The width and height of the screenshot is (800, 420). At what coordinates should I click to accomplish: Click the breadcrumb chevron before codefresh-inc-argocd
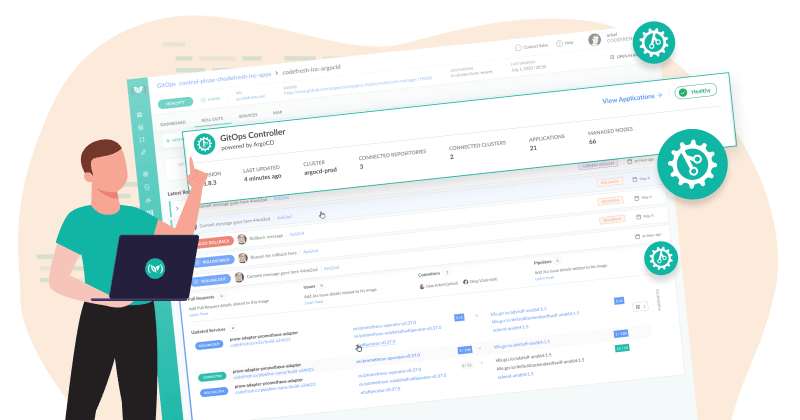(277, 73)
